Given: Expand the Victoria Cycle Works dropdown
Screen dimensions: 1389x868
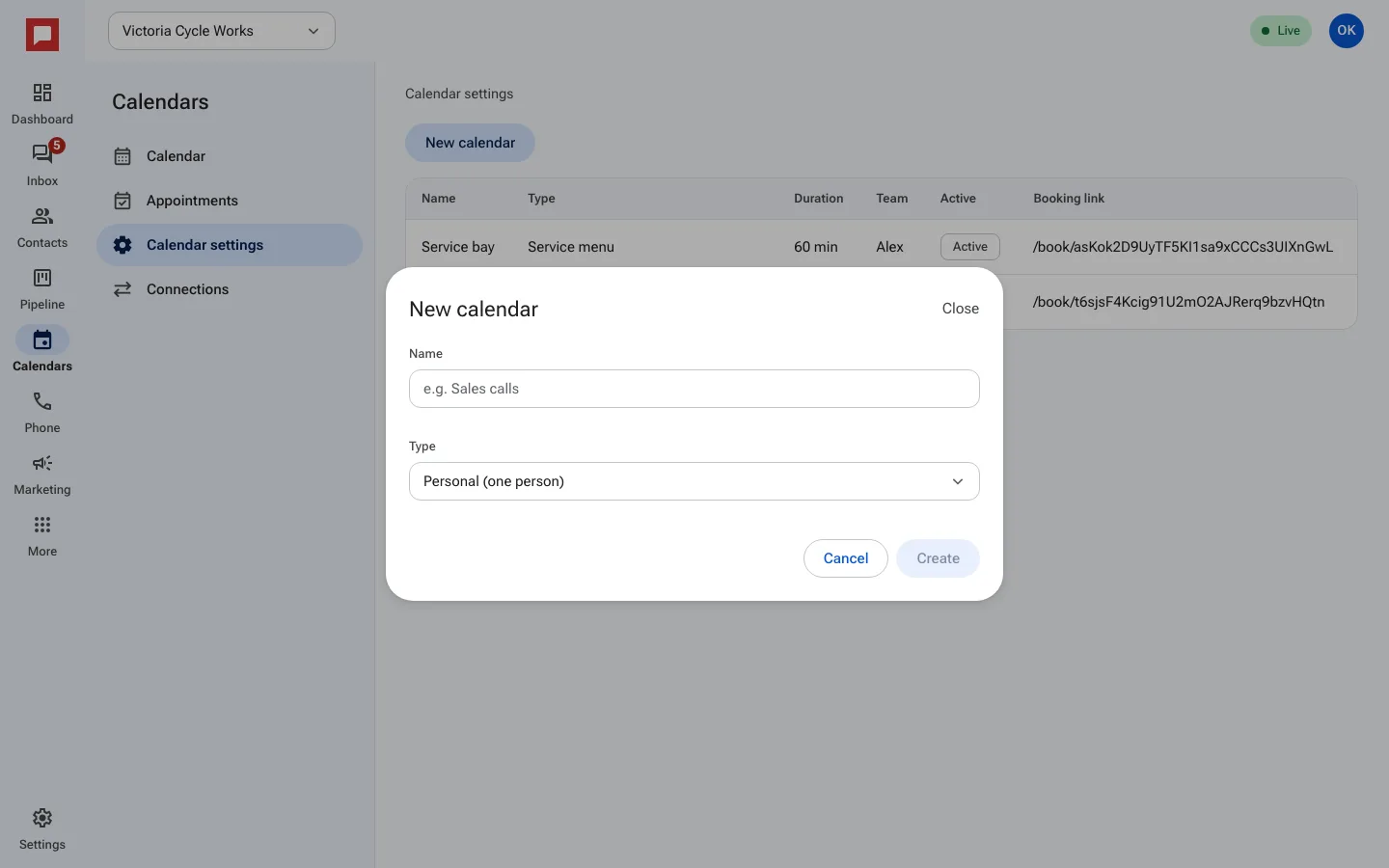Looking at the screenshot, I should (222, 31).
